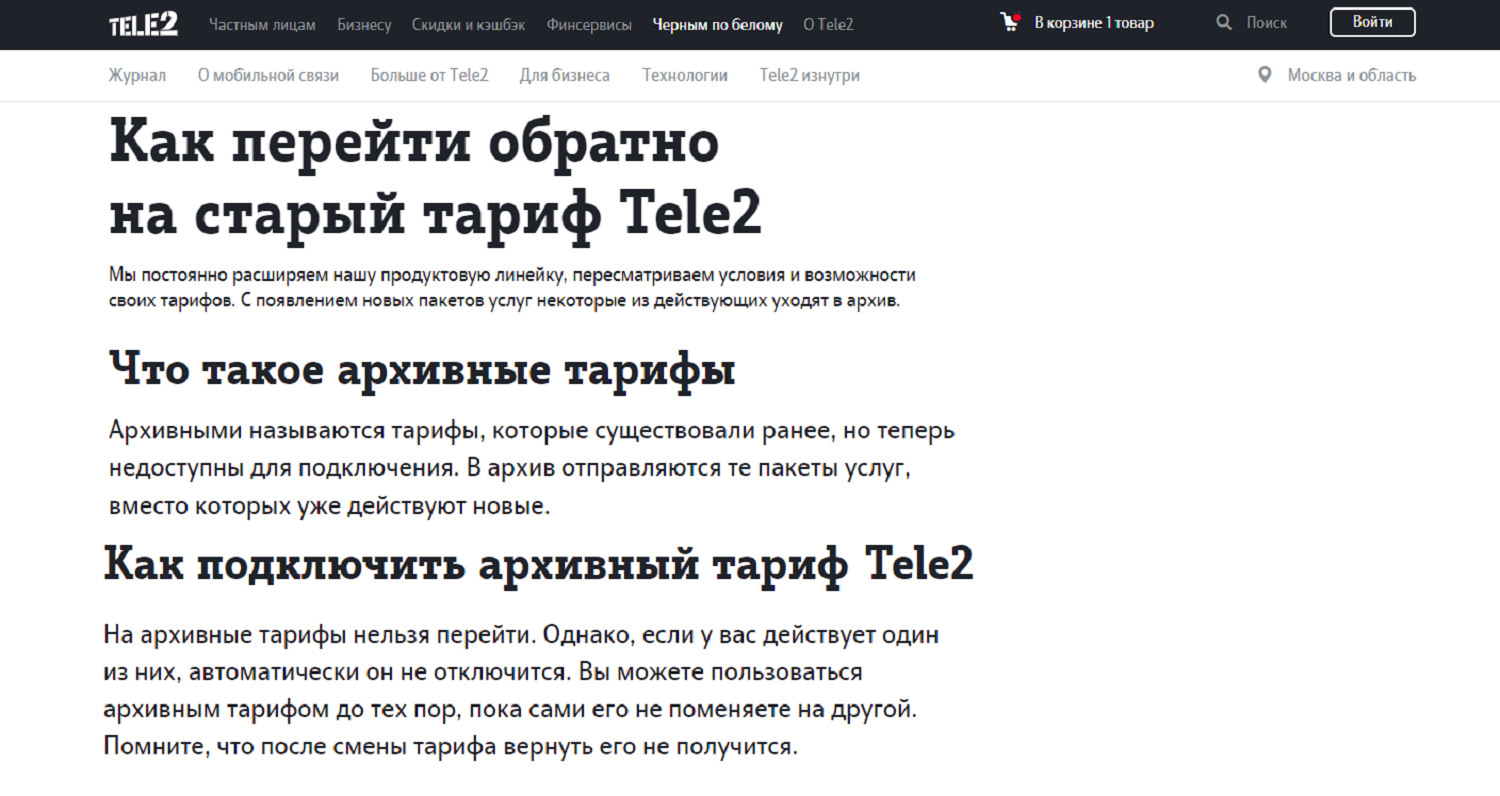Click the search magnifier icon

pyautogui.click(x=1224, y=22)
